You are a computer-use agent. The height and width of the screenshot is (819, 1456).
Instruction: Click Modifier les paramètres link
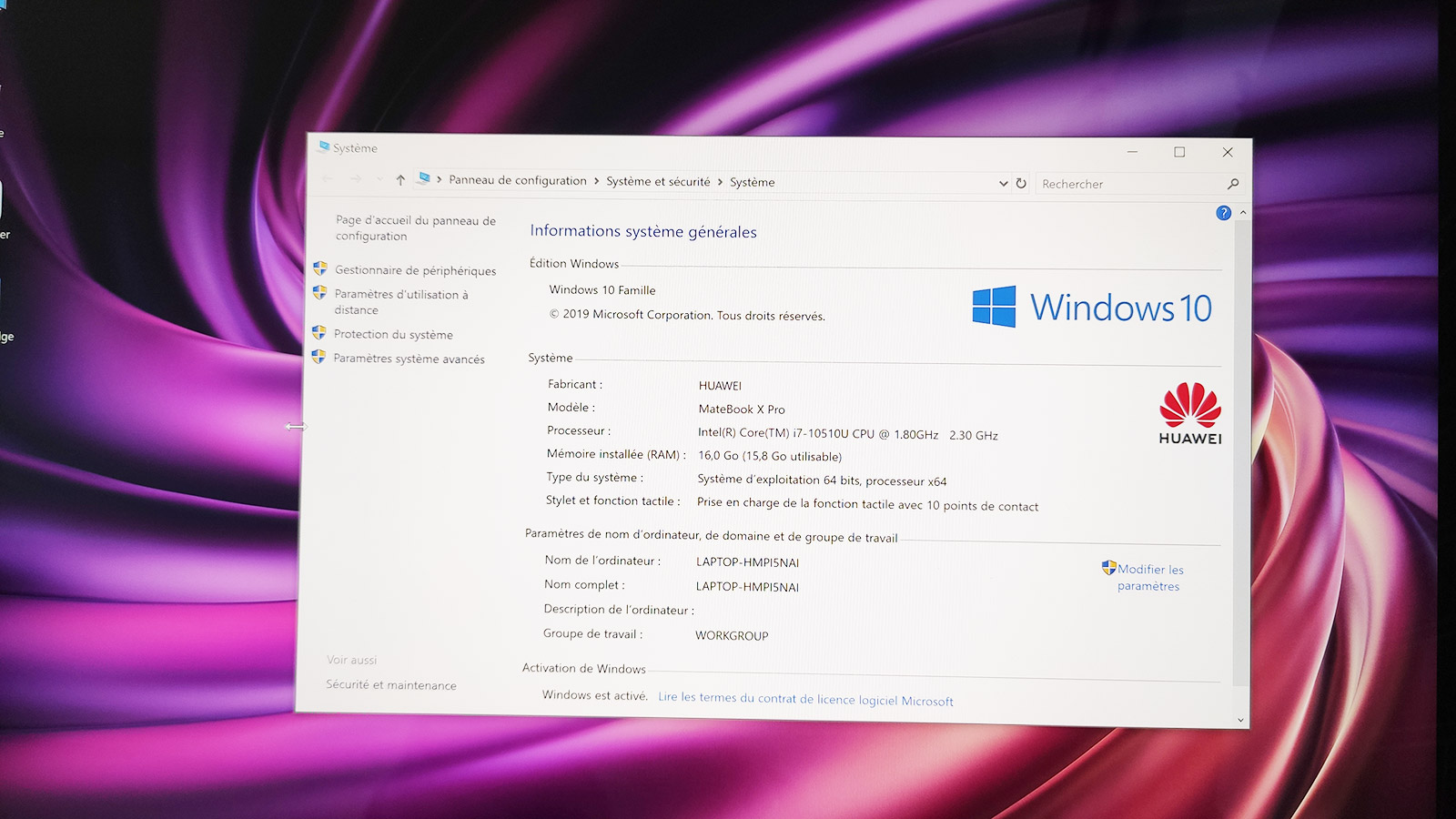pos(1150,578)
